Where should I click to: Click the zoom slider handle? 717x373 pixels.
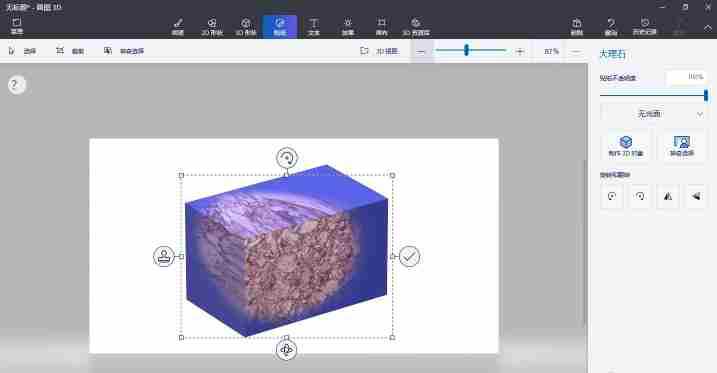pos(466,50)
